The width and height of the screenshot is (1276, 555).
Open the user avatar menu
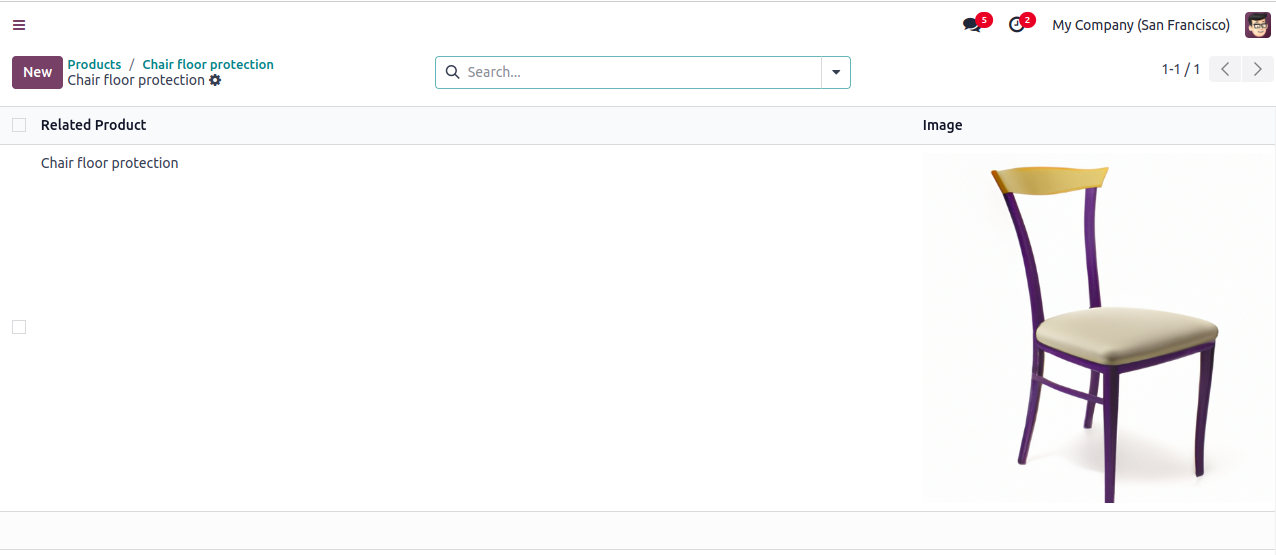click(x=1257, y=25)
